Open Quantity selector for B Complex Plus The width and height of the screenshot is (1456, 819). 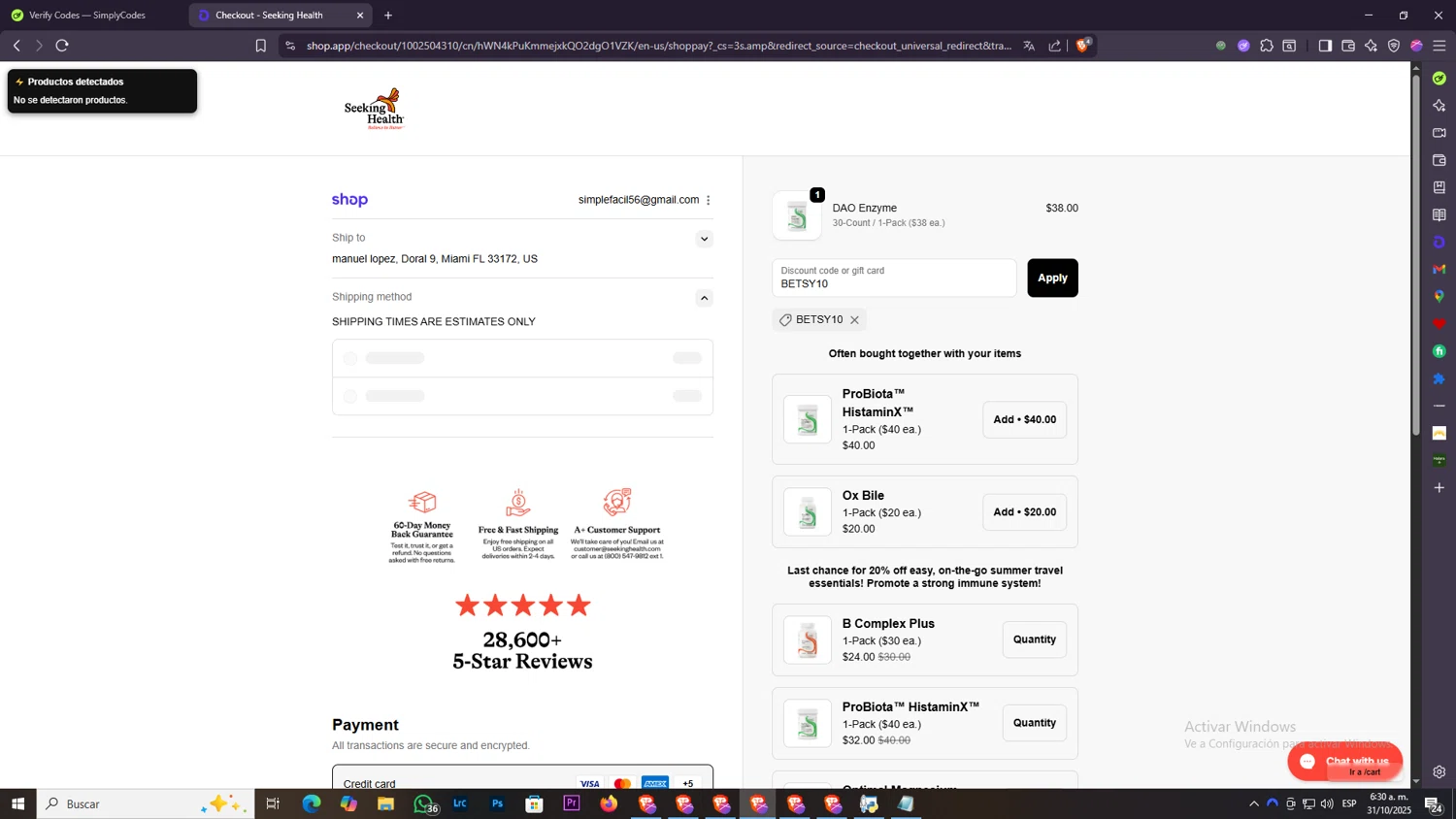click(x=1035, y=639)
